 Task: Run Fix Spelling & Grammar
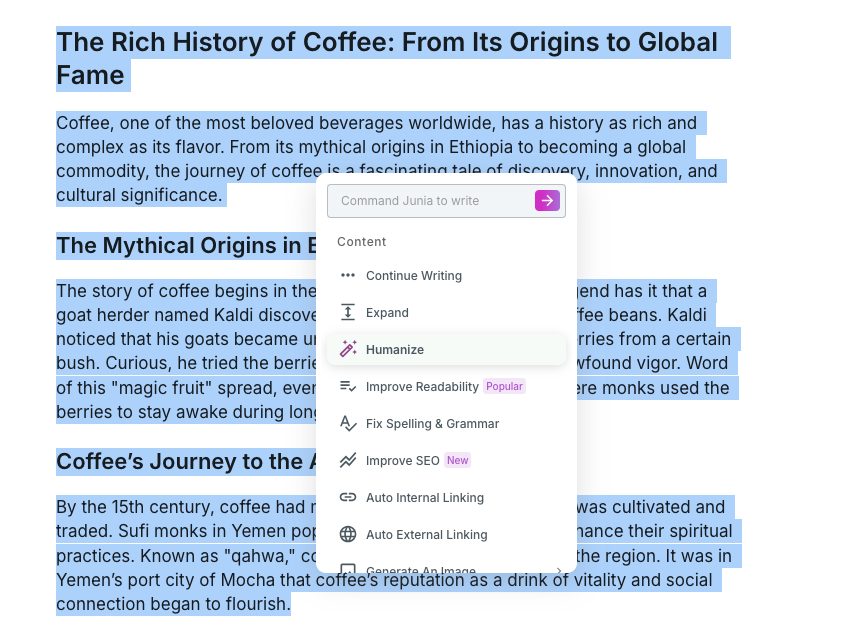pyautogui.click(x=446, y=424)
